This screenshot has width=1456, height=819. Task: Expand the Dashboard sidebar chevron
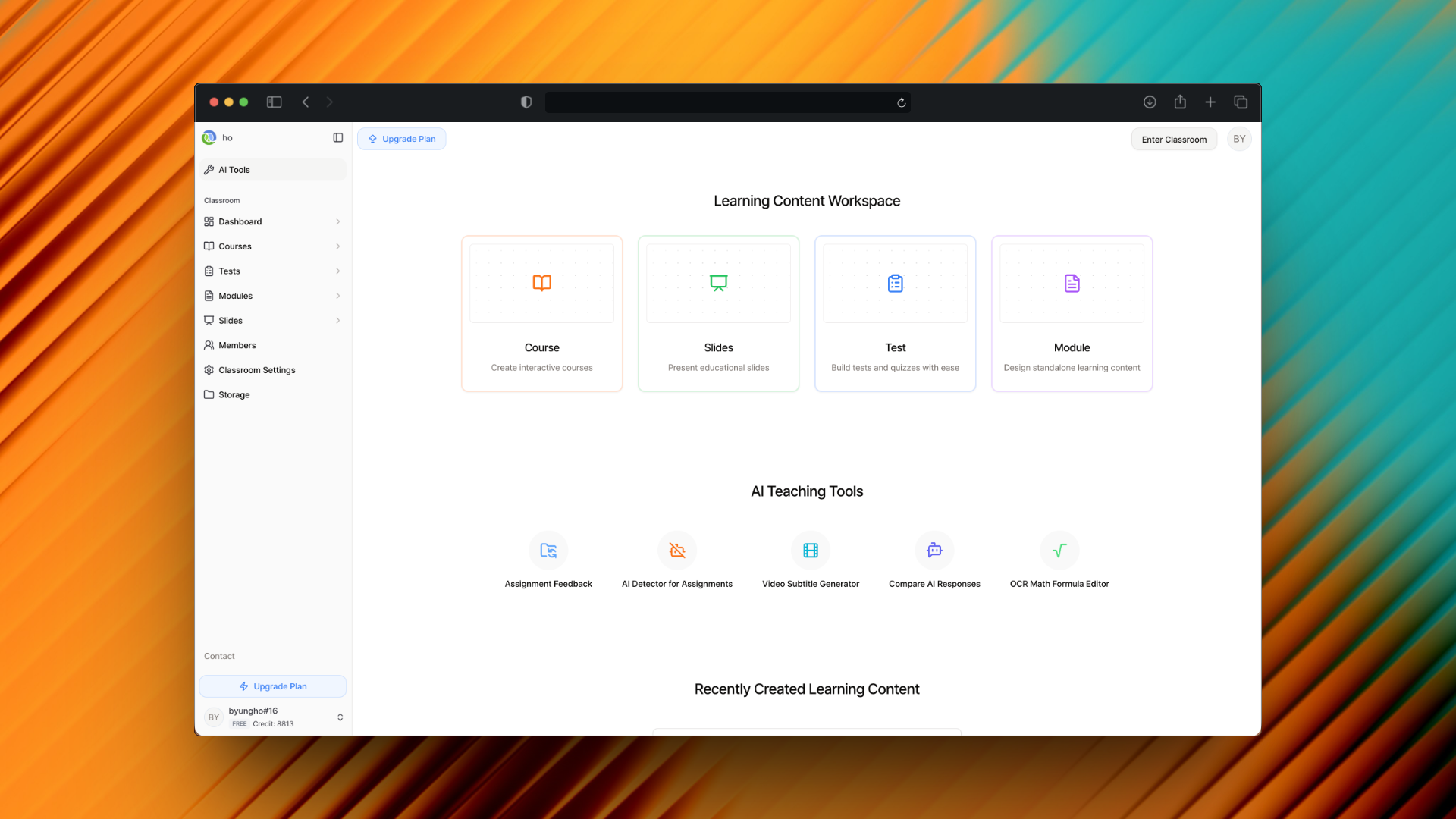click(338, 222)
